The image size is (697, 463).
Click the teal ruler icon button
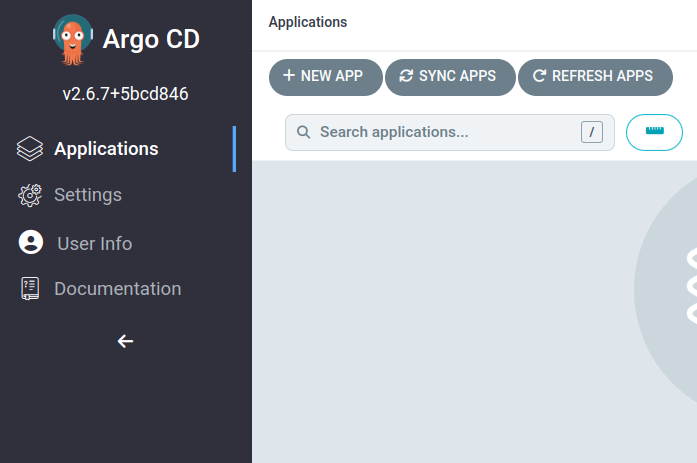coord(654,132)
